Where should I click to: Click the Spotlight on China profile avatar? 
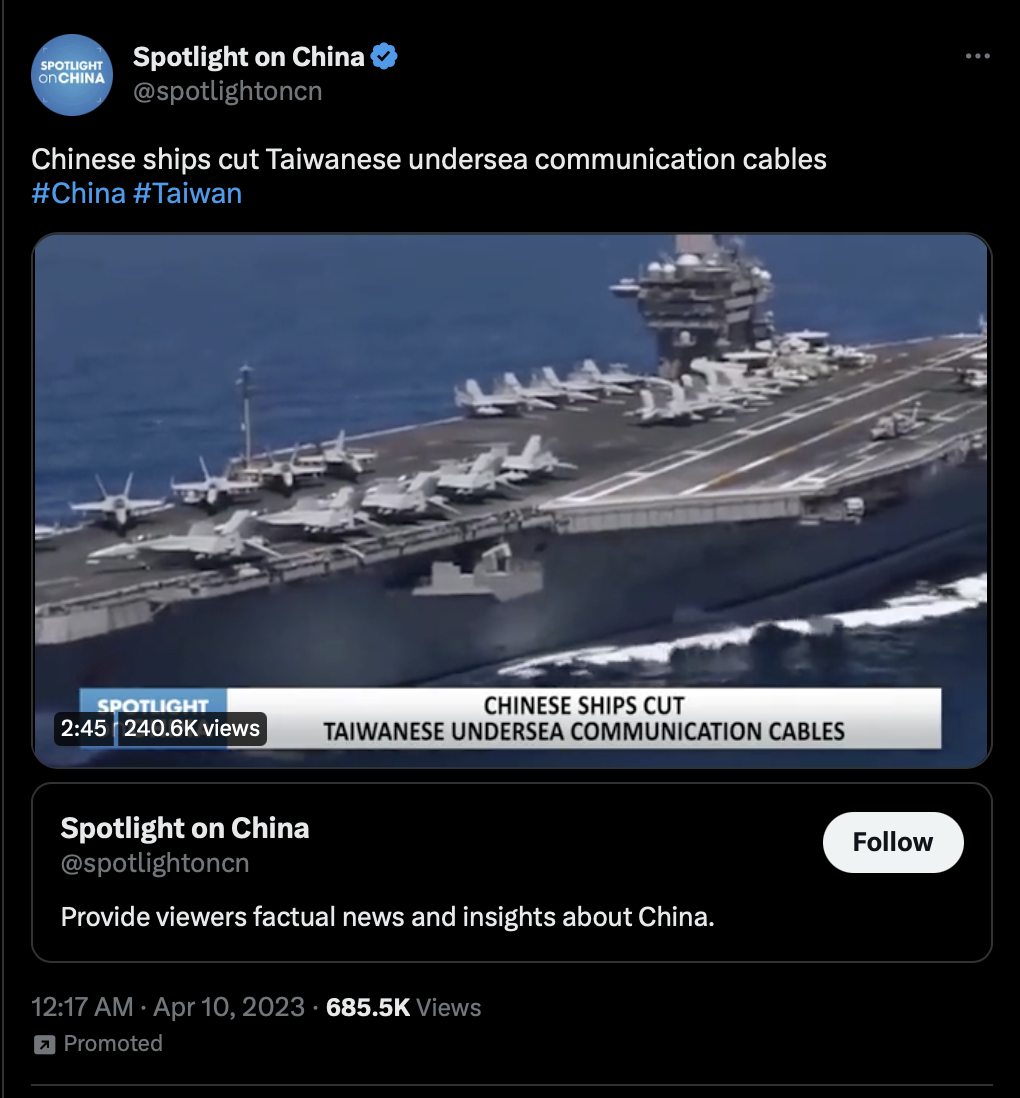72,74
